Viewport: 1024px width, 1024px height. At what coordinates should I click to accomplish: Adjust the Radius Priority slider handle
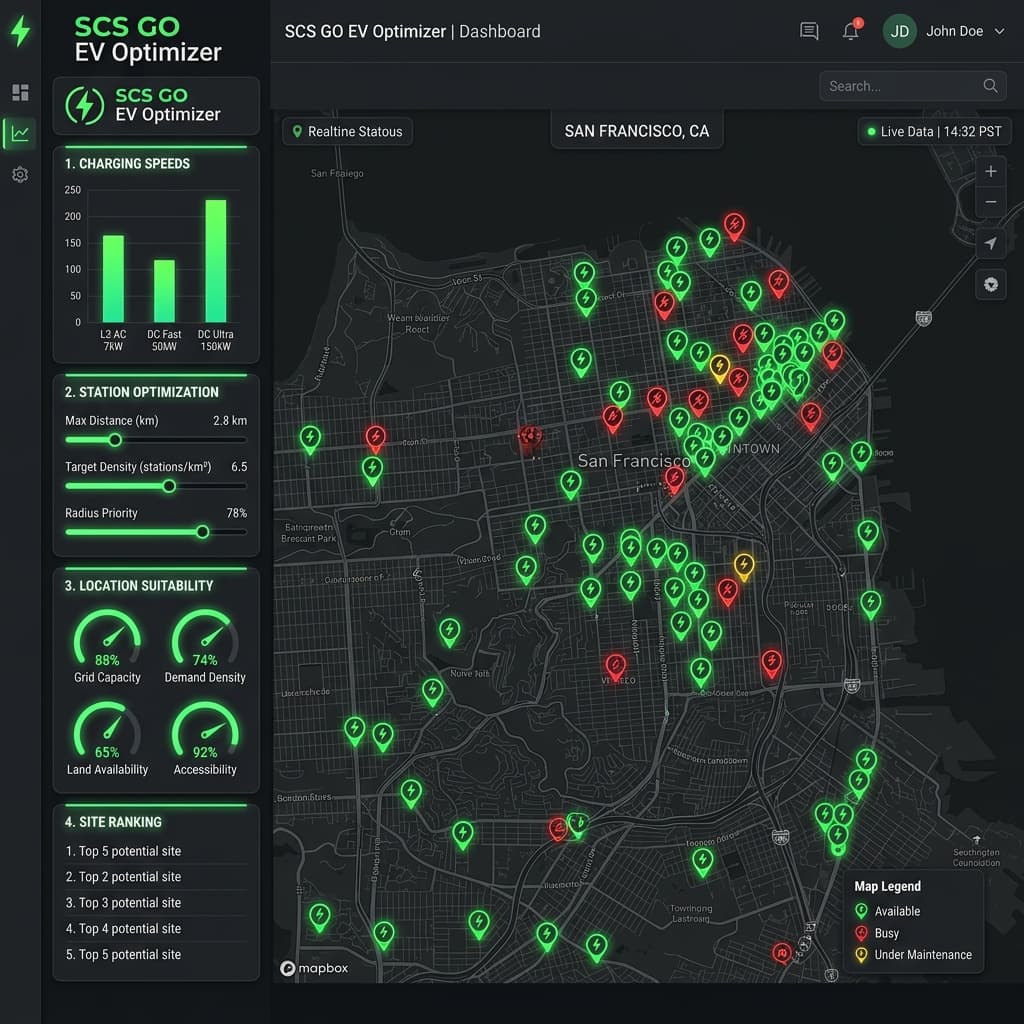[x=203, y=532]
